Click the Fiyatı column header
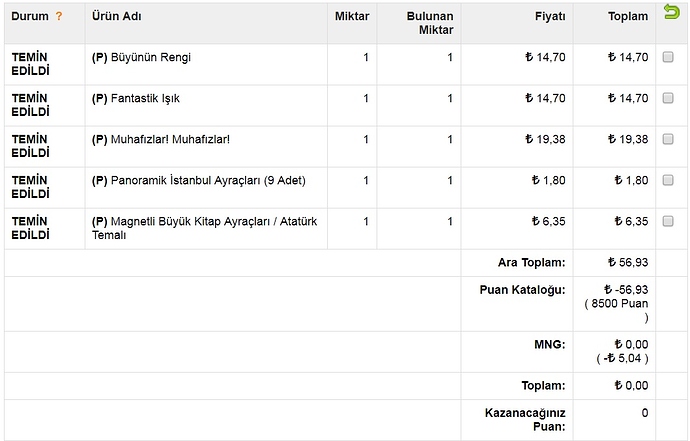 point(550,17)
